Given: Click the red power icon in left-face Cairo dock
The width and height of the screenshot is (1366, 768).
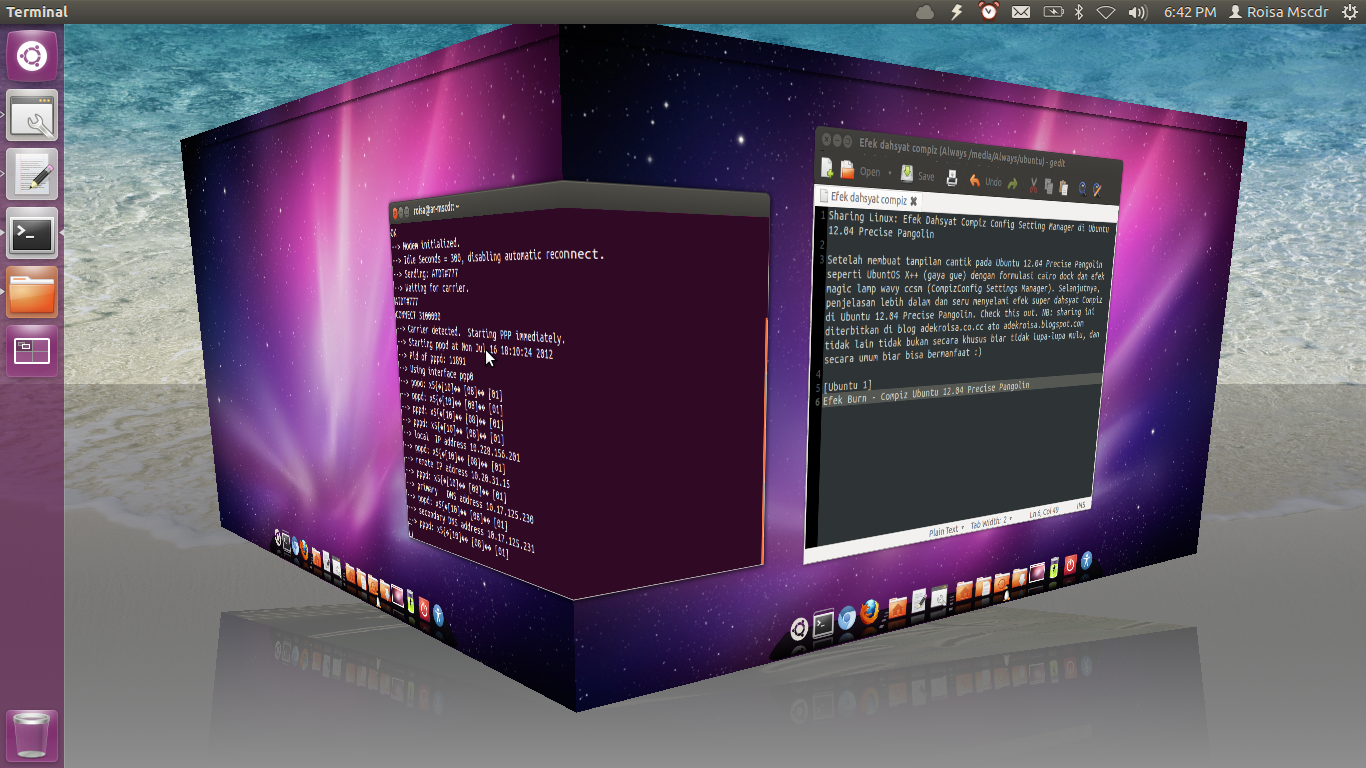Looking at the screenshot, I should 424,607.
